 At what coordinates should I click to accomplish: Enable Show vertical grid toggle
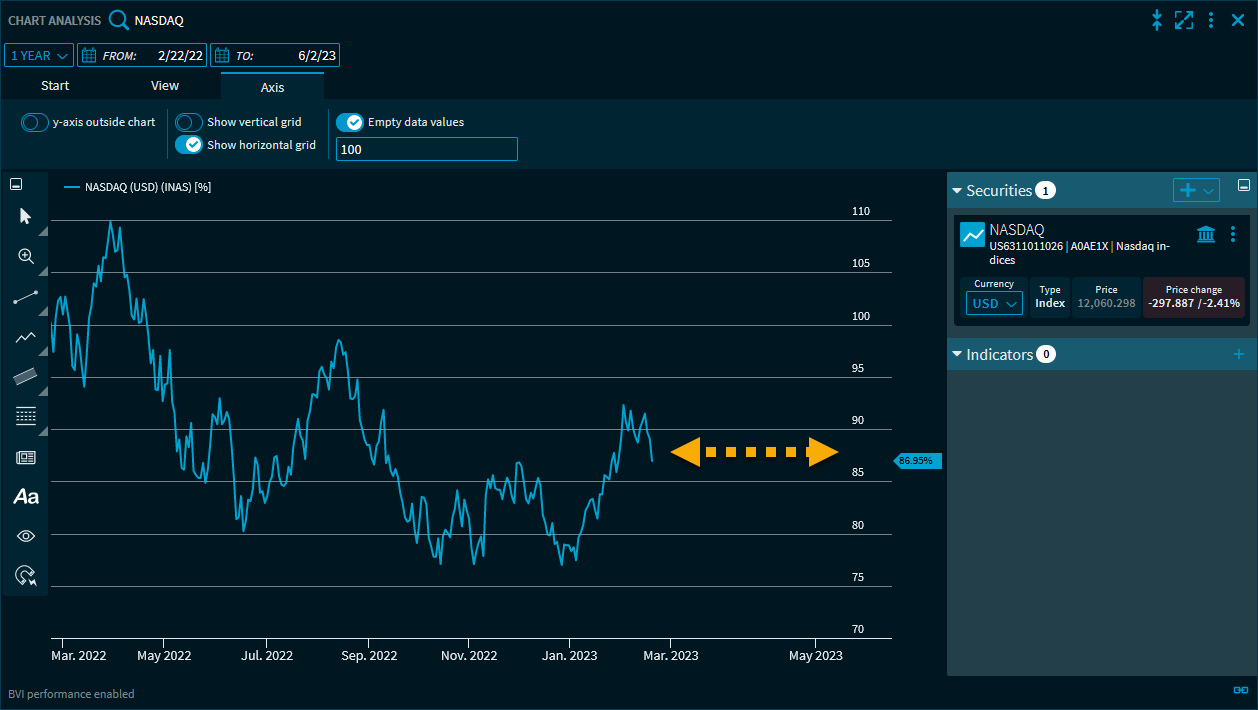189,122
